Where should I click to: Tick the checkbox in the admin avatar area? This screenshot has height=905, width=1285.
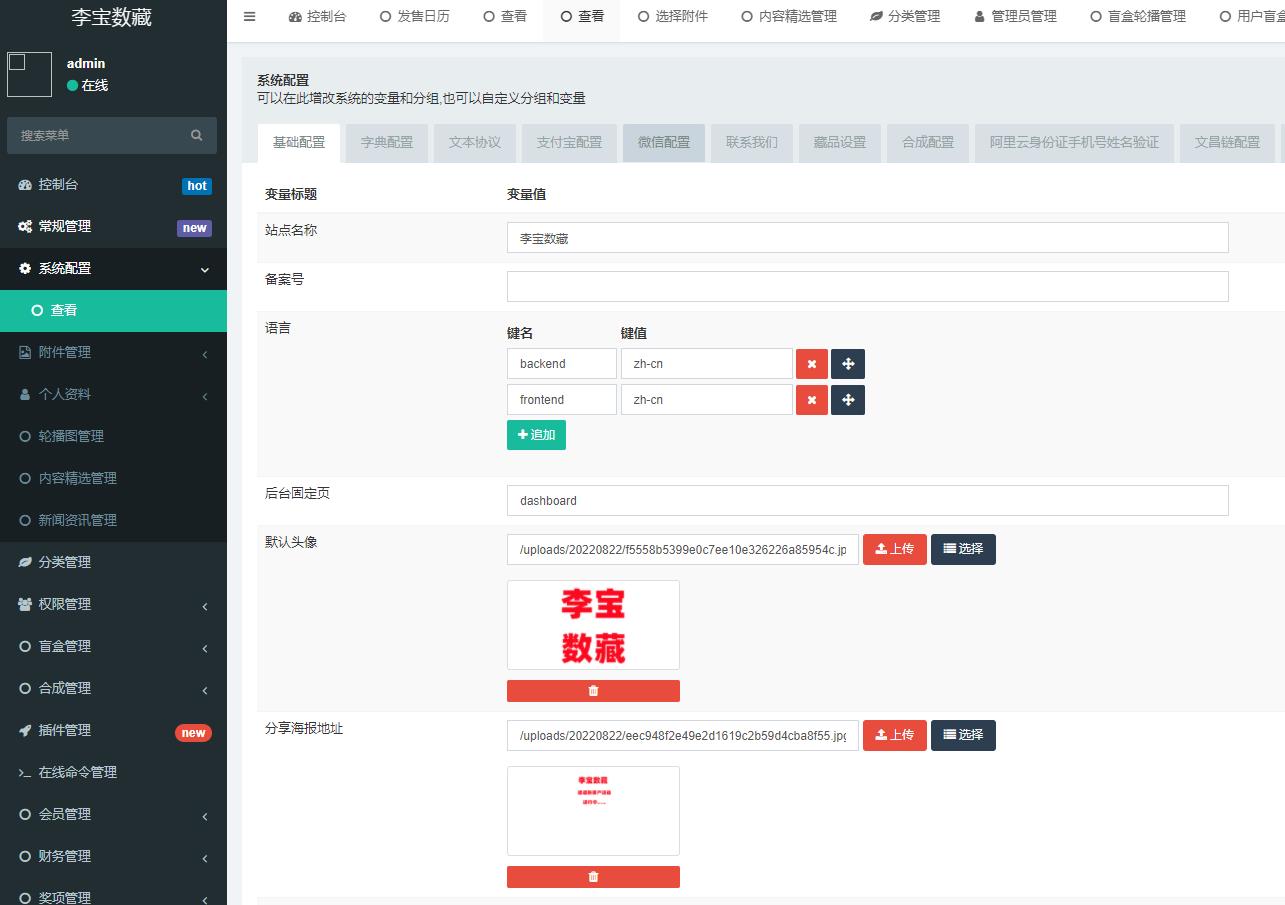point(17,63)
